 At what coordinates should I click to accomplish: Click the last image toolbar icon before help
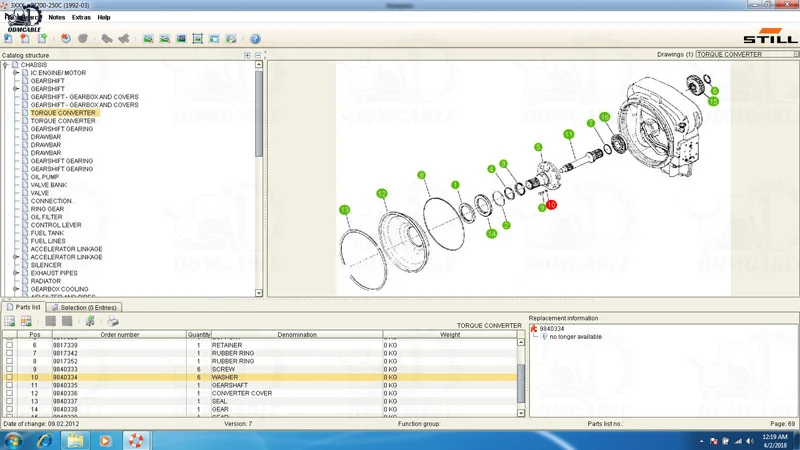pos(231,39)
